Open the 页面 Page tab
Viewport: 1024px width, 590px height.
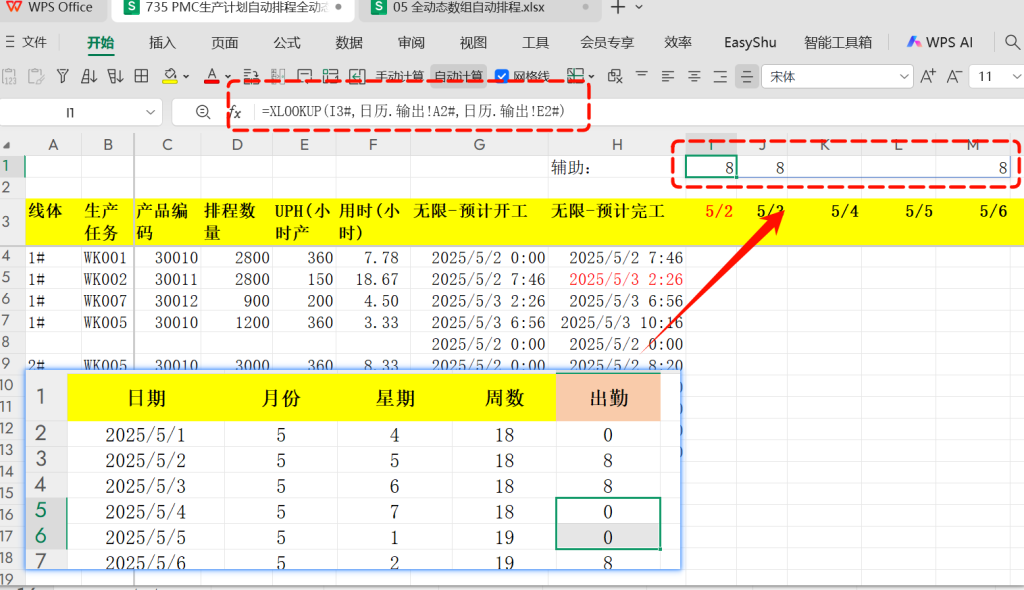point(225,42)
